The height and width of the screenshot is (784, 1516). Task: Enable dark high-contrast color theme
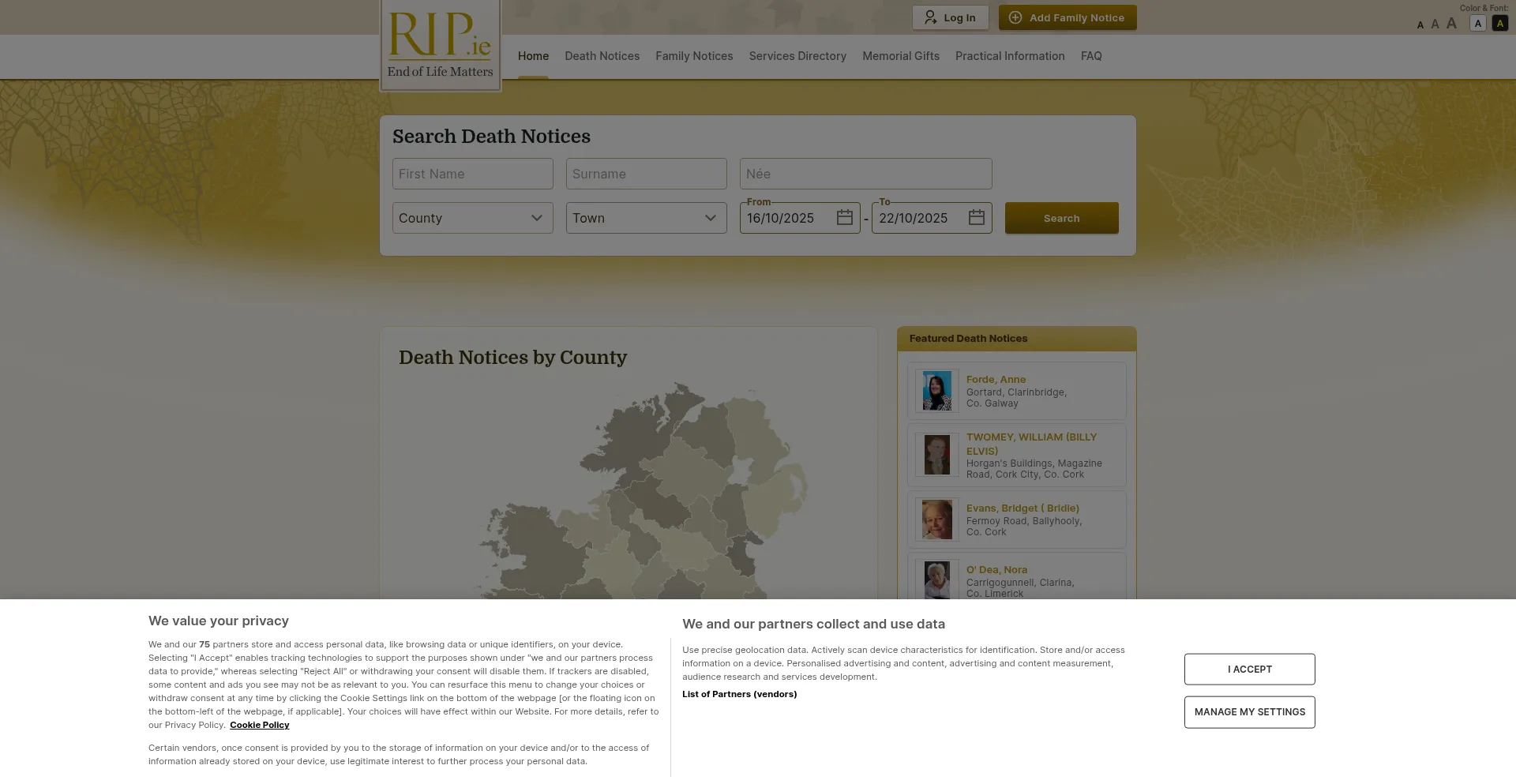[x=1499, y=24]
